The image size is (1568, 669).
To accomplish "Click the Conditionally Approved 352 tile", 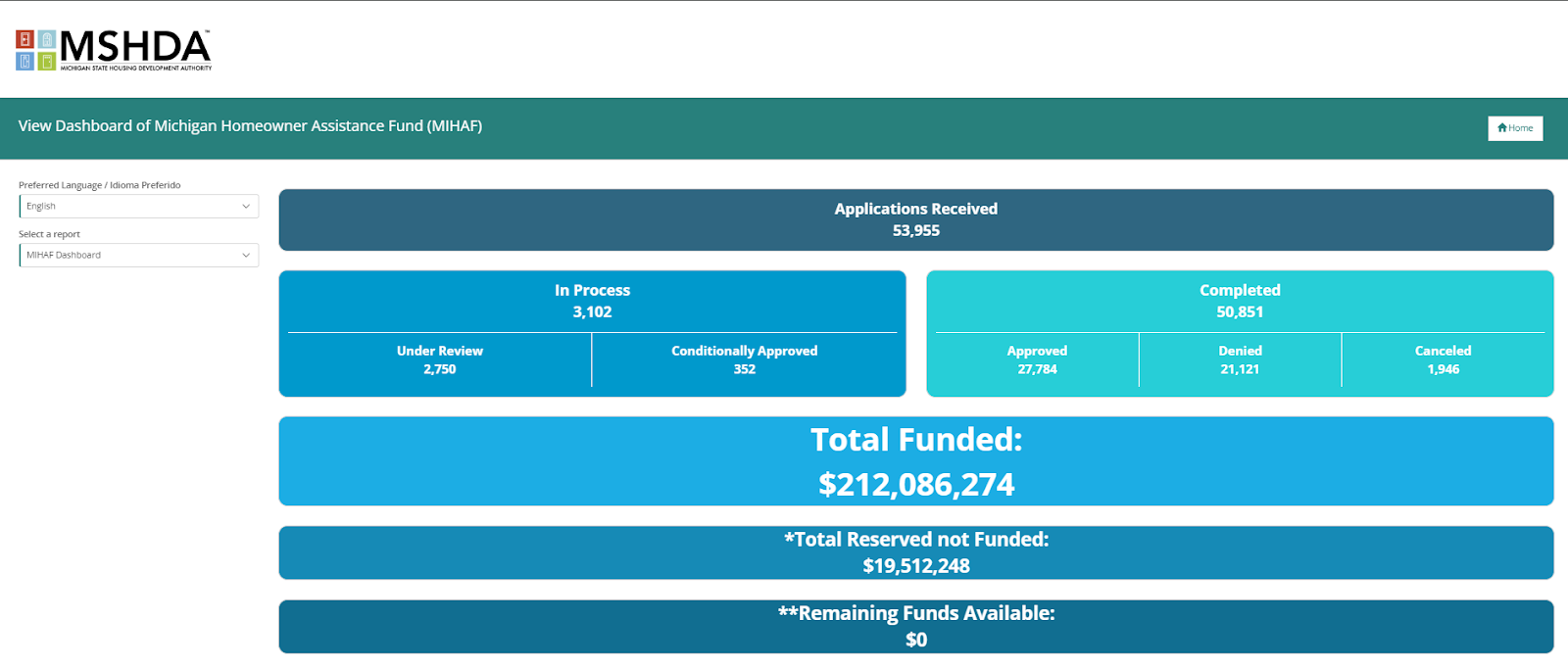I will click(x=745, y=359).
